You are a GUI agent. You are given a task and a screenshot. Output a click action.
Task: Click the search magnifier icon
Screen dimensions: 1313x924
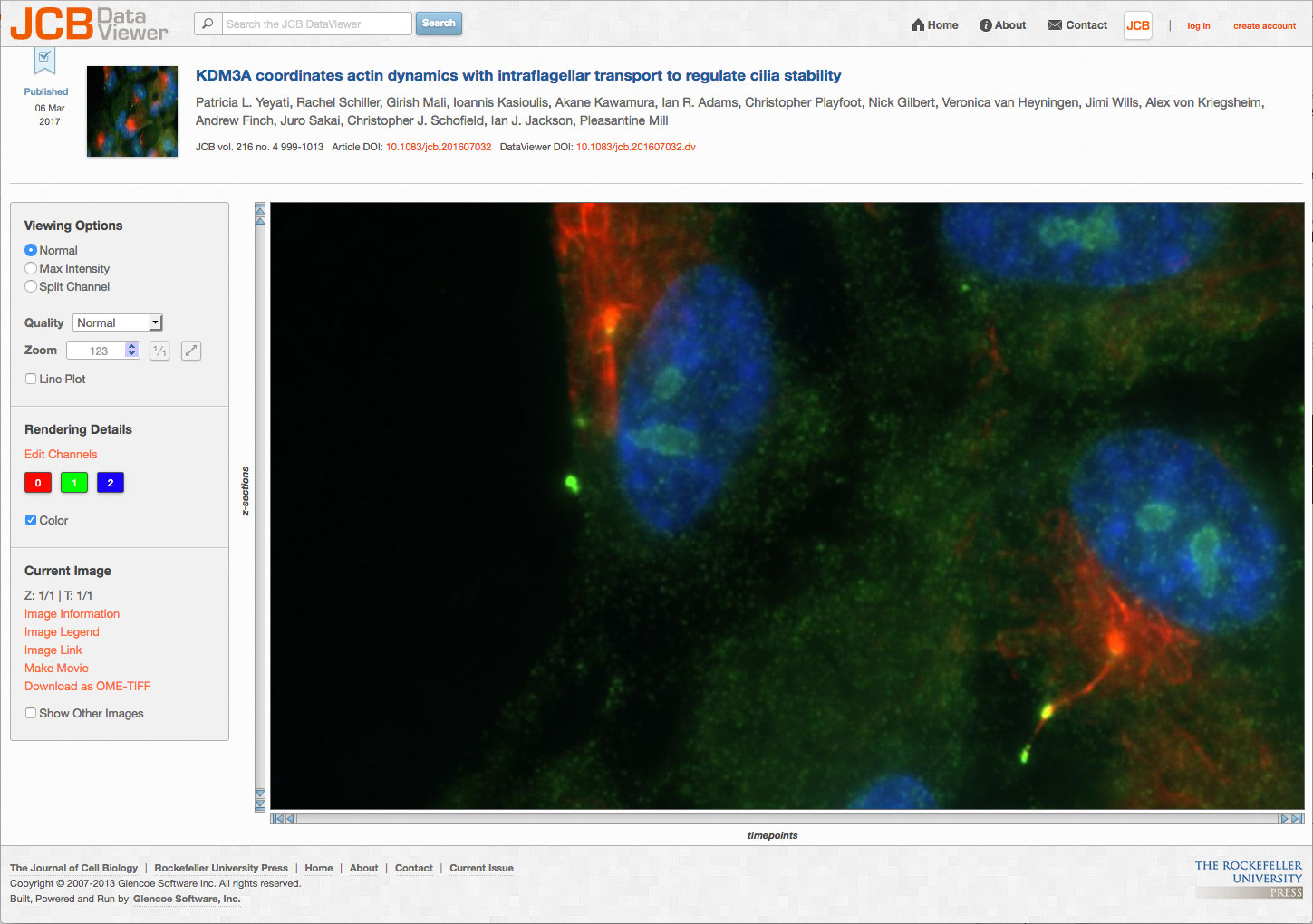point(208,24)
